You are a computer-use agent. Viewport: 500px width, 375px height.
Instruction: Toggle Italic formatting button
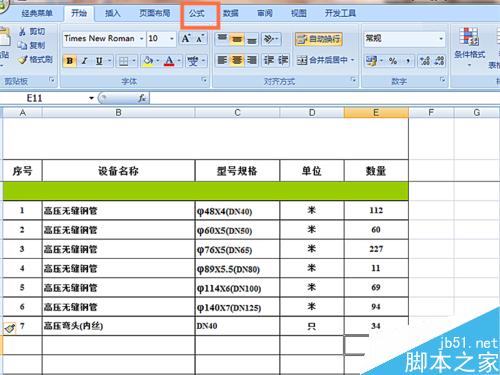(84, 61)
